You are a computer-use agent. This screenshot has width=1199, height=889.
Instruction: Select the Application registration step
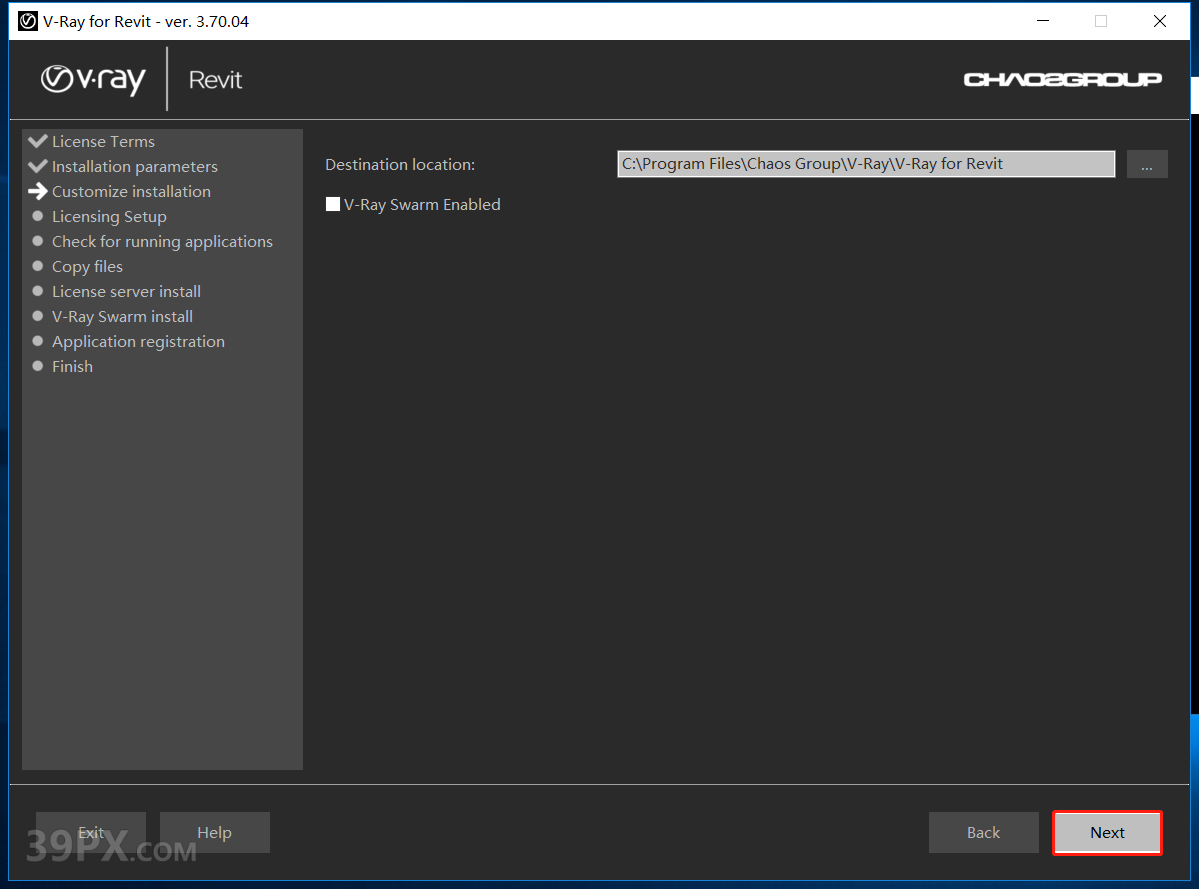pos(138,342)
